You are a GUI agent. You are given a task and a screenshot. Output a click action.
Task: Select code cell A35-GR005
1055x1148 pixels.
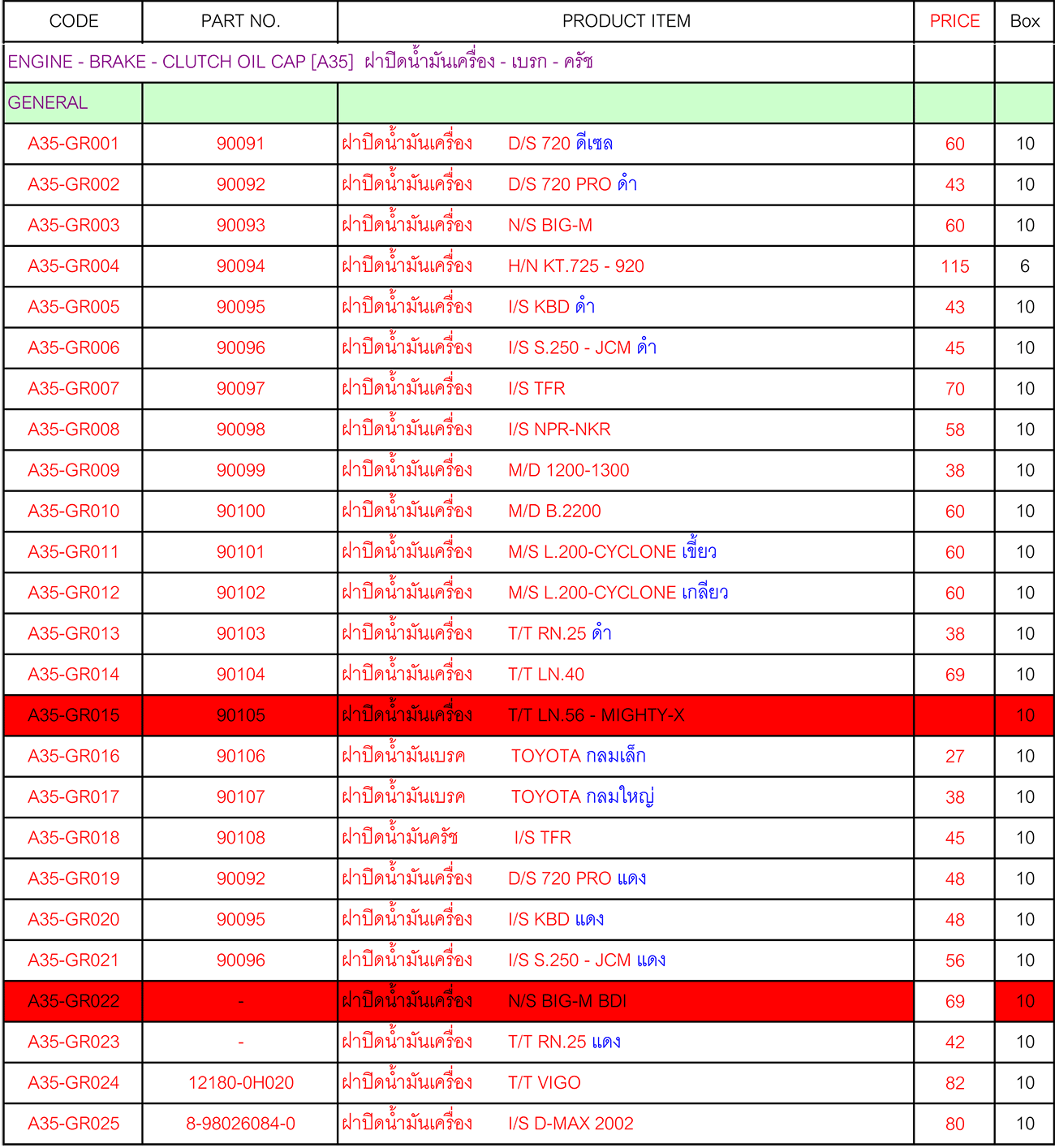(74, 307)
